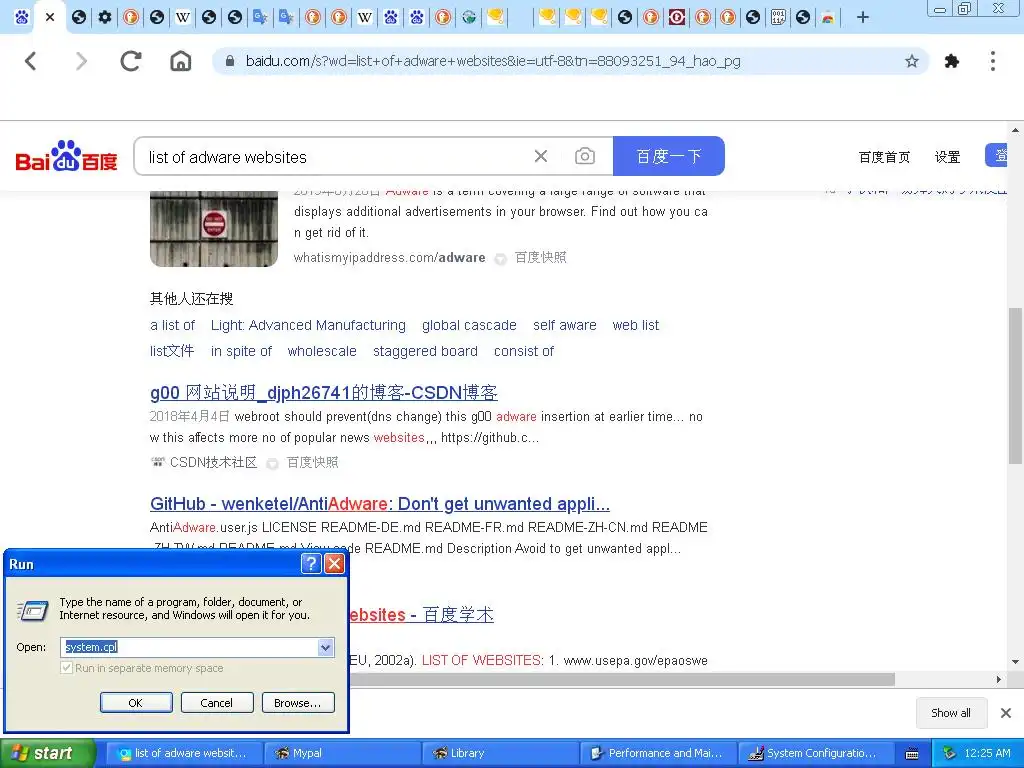This screenshot has width=1024, height=768.
Task: Click Browse... in the Run dialog
Action: pyautogui.click(x=298, y=703)
